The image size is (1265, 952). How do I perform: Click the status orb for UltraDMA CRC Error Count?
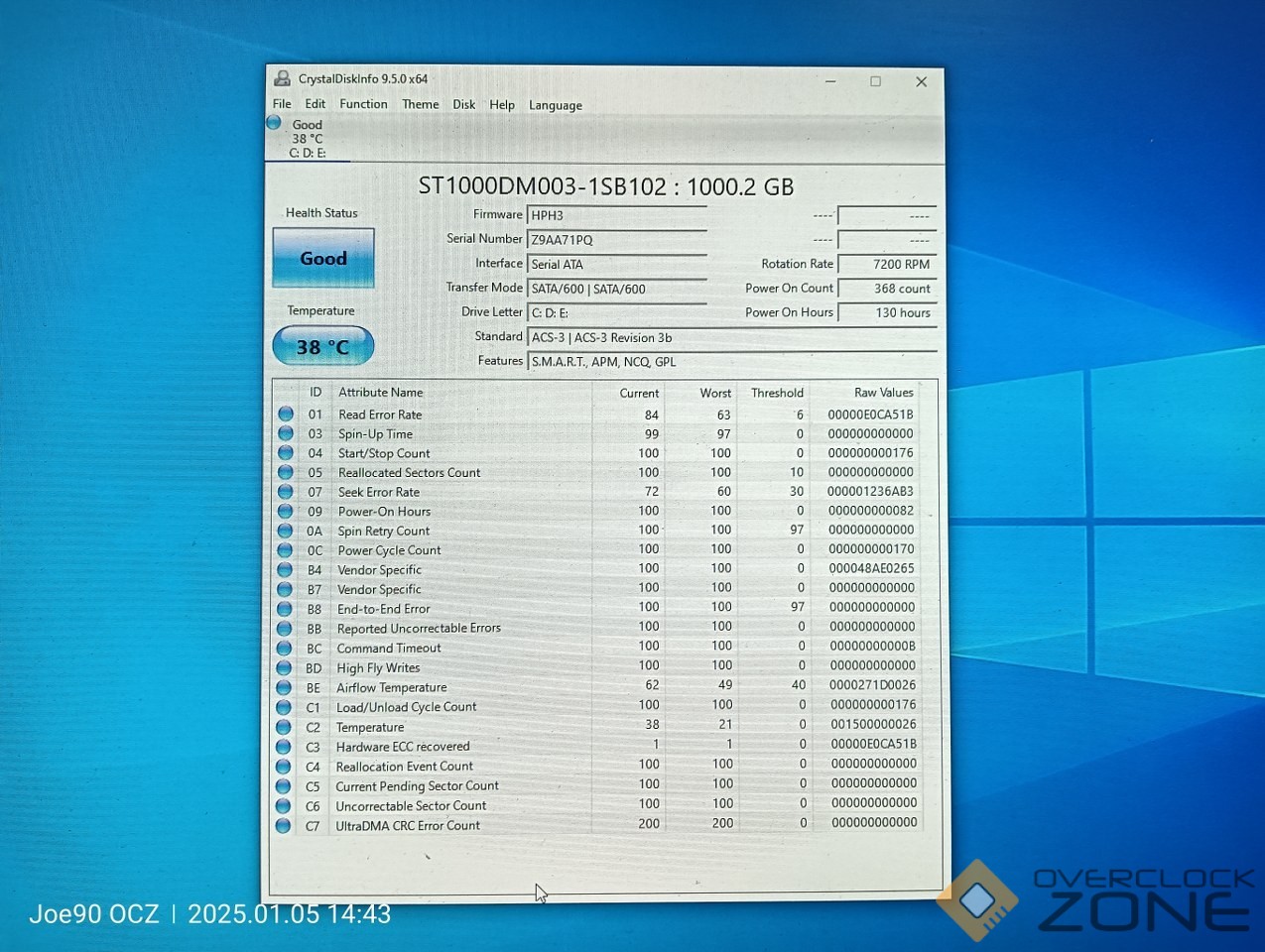tap(284, 826)
